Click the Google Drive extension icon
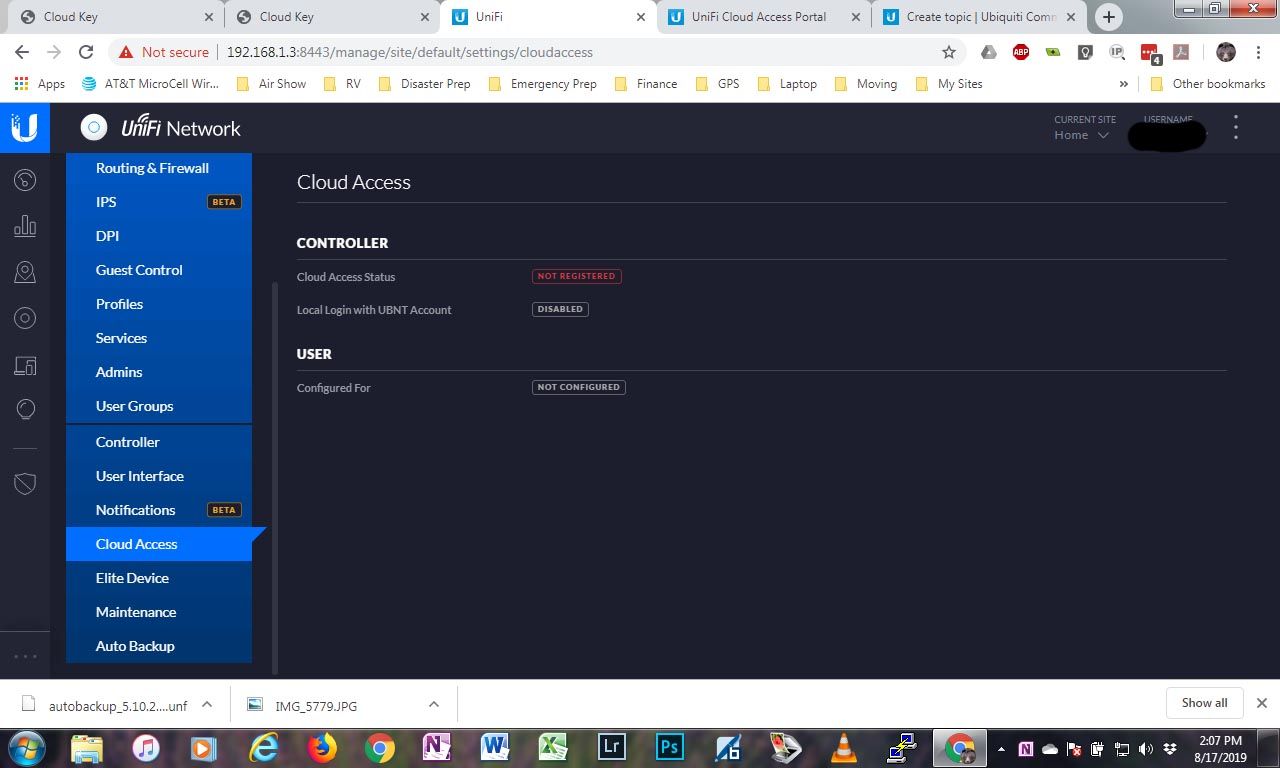Screen dimensions: 1280x768 [988, 52]
